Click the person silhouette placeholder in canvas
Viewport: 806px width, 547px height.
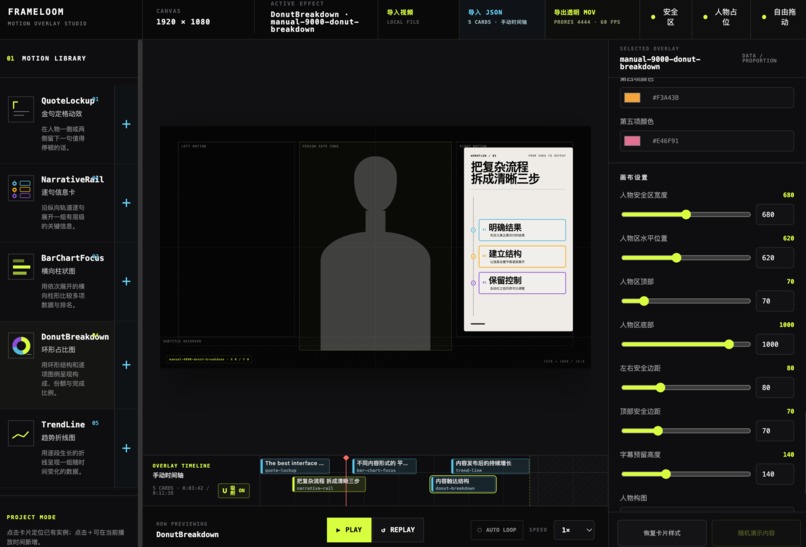375,253
